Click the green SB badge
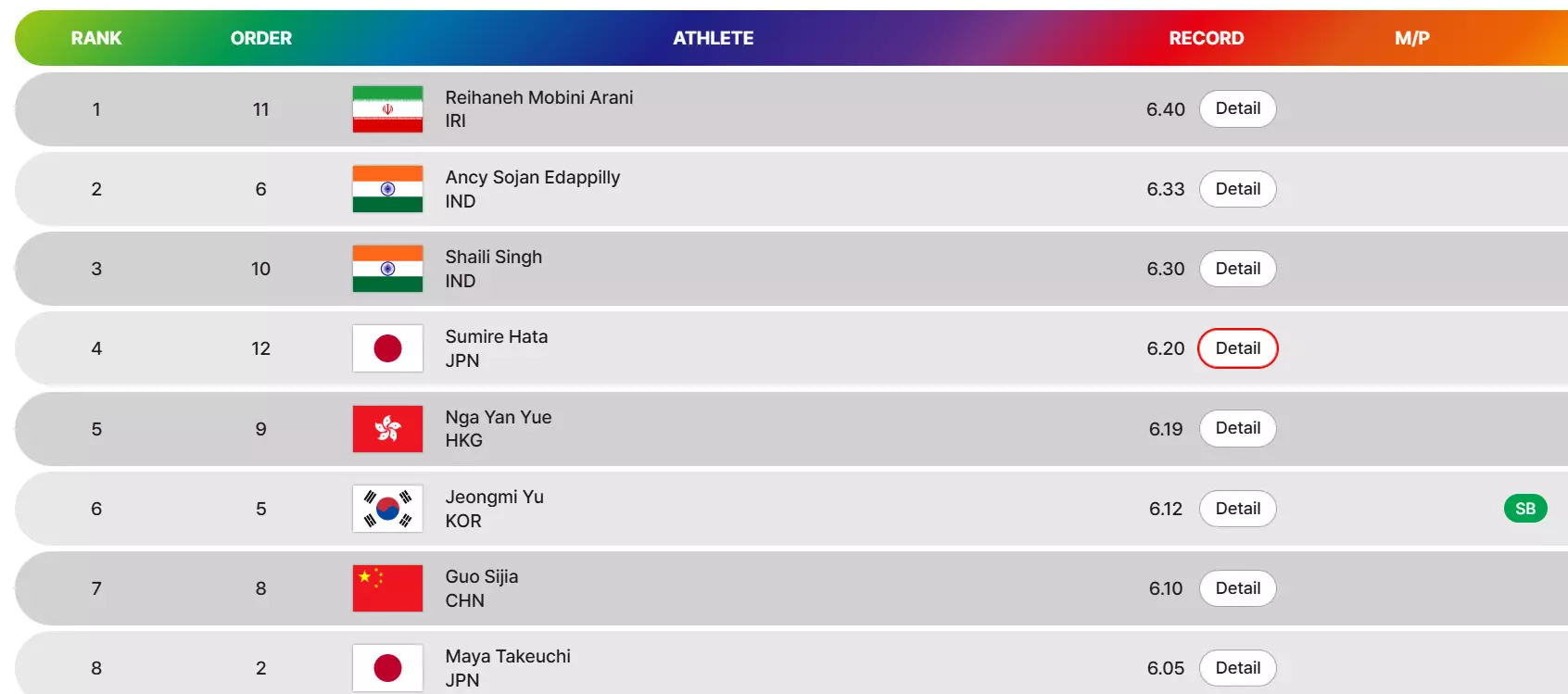 click(1525, 509)
